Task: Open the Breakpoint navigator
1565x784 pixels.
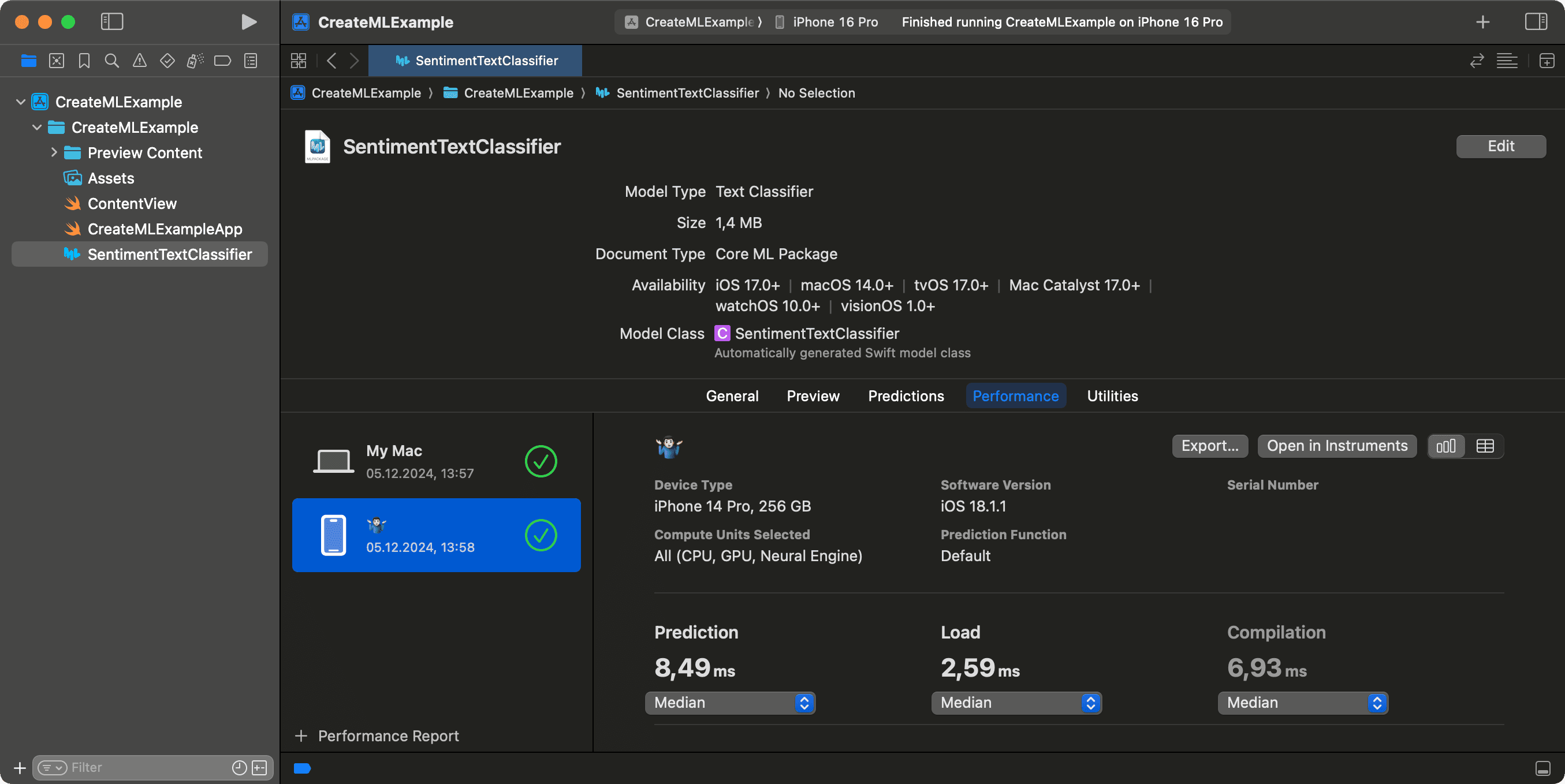Action: coord(222,61)
